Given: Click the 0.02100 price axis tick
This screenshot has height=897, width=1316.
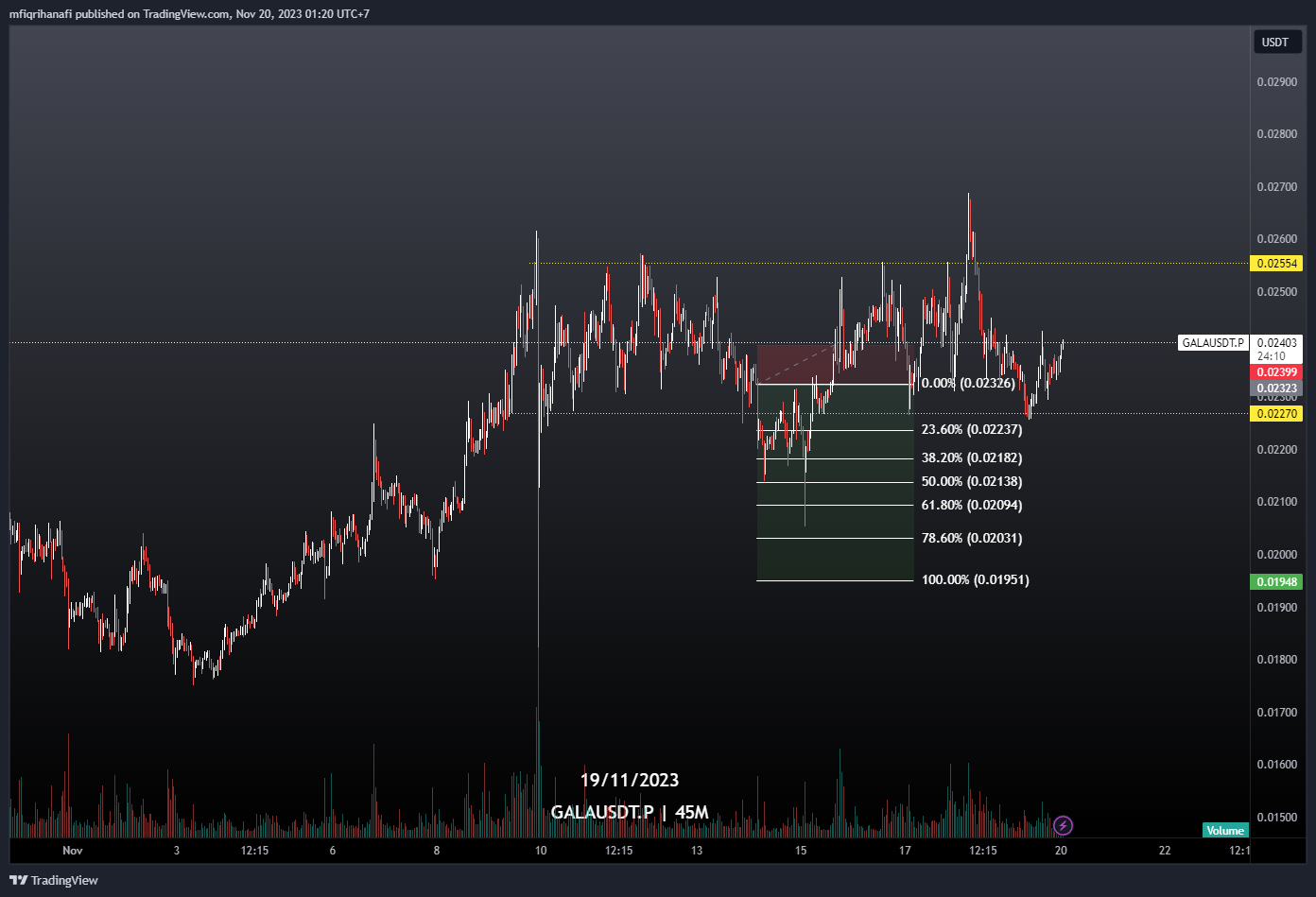Looking at the screenshot, I should pos(1276,502).
